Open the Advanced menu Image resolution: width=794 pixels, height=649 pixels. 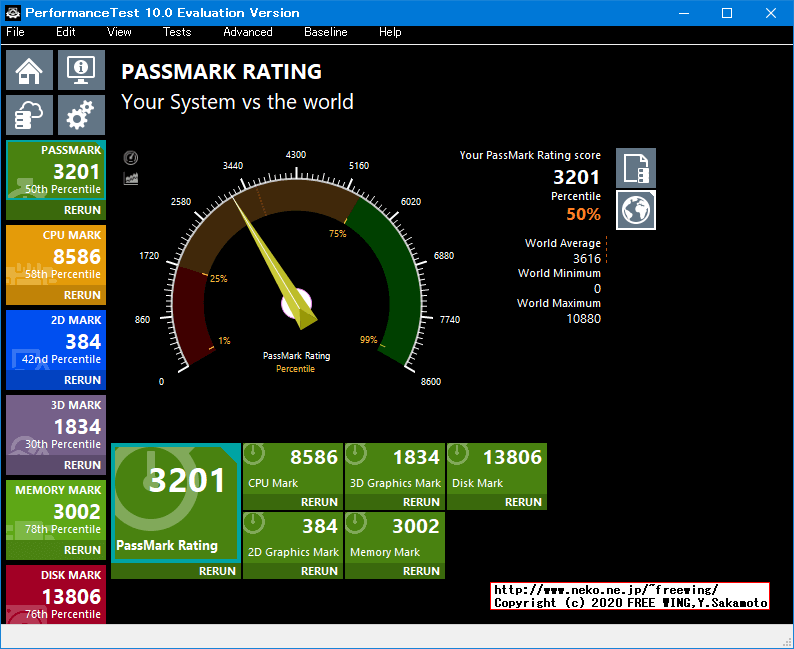[x=247, y=32]
